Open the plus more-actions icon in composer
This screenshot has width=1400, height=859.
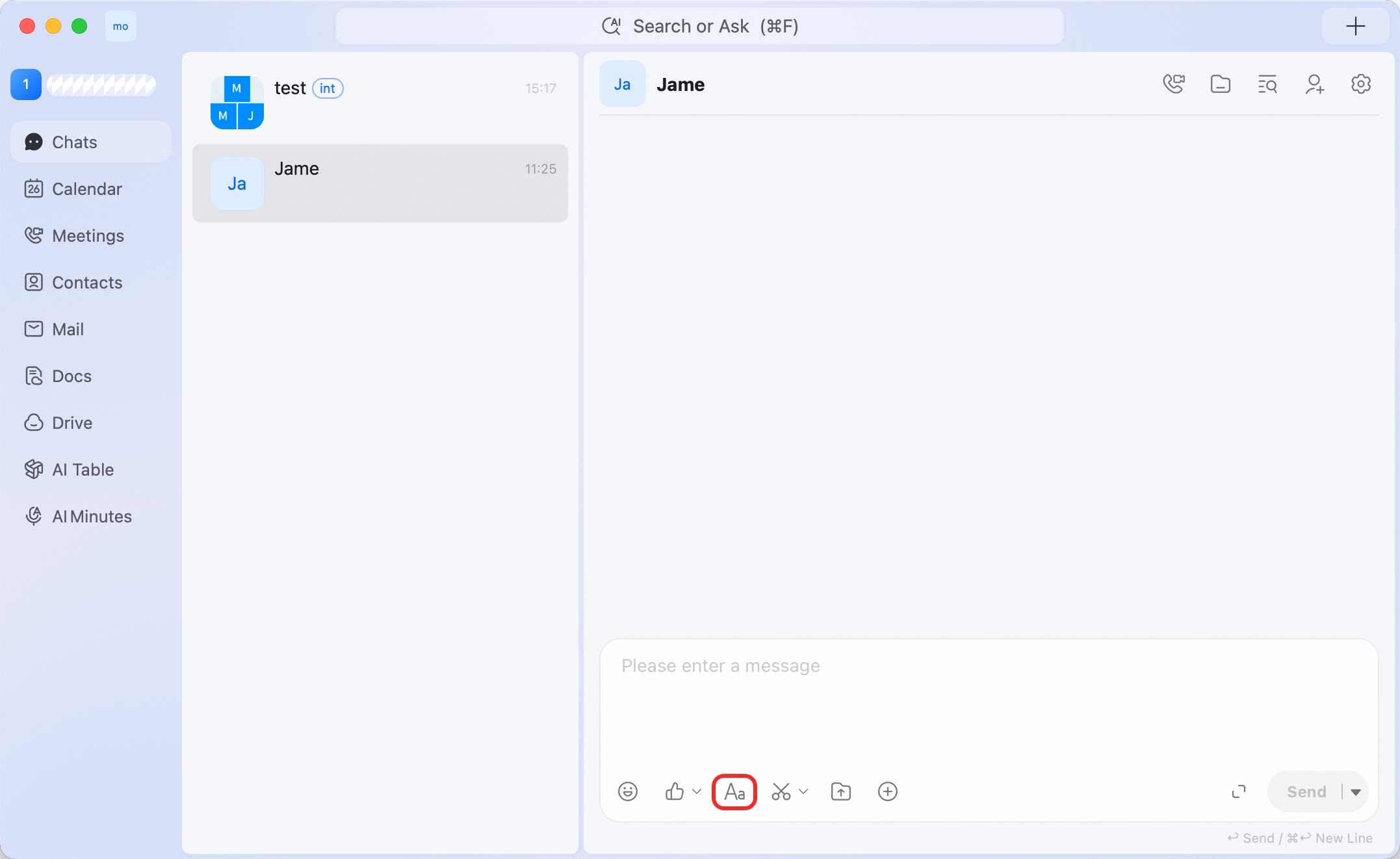(x=888, y=791)
